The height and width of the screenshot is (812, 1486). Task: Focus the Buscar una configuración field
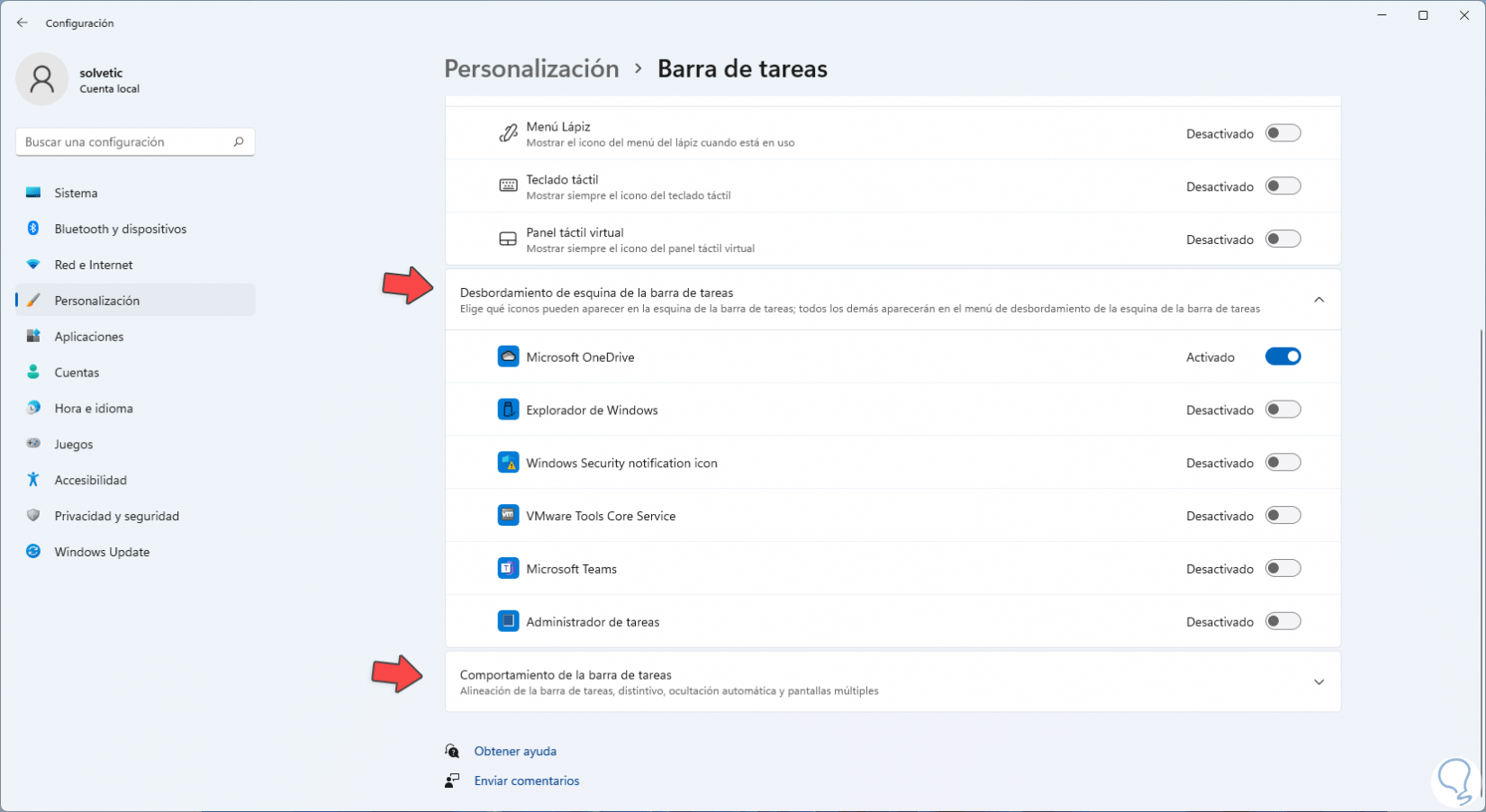coord(124,141)
